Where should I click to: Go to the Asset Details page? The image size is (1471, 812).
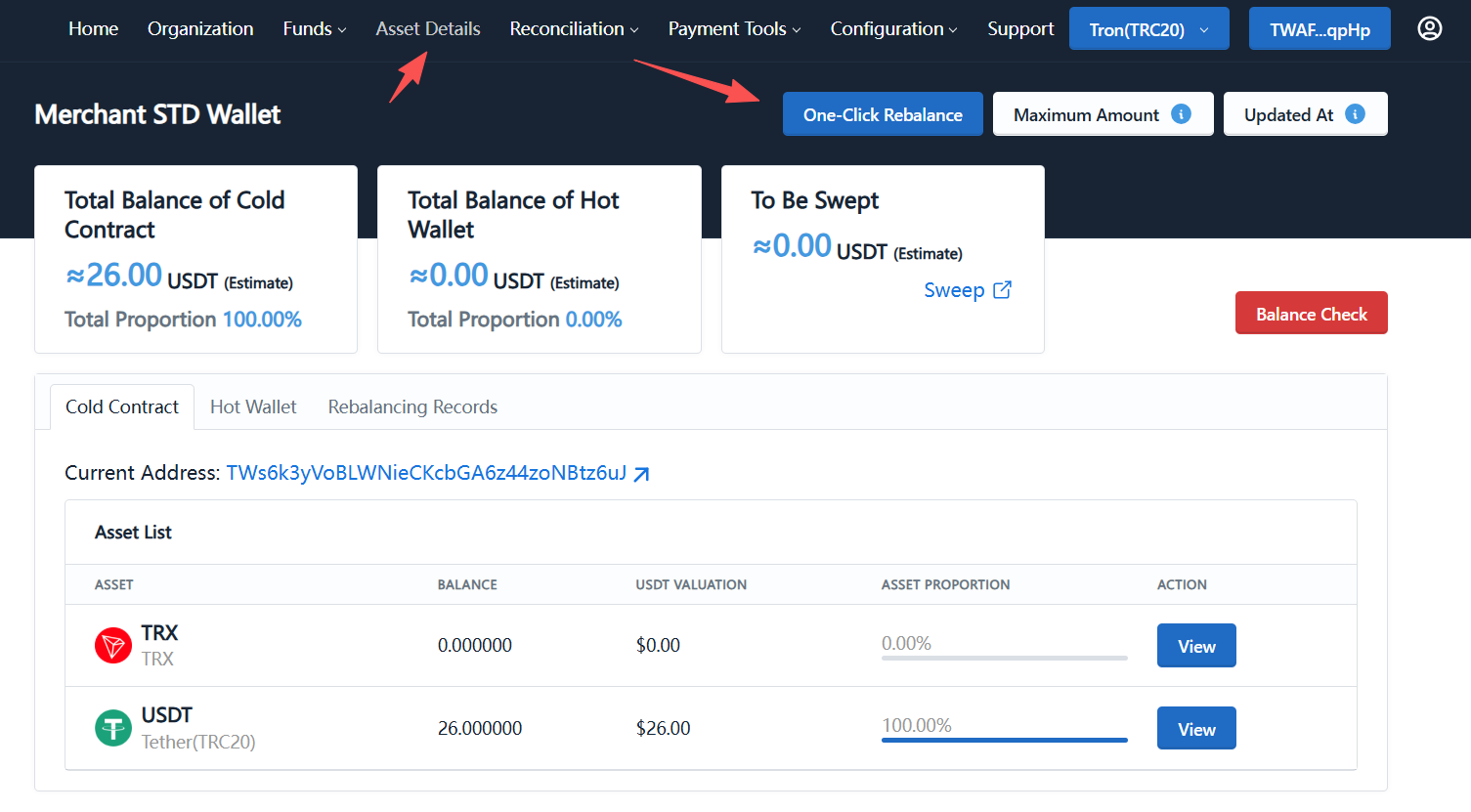click(428, 29)
